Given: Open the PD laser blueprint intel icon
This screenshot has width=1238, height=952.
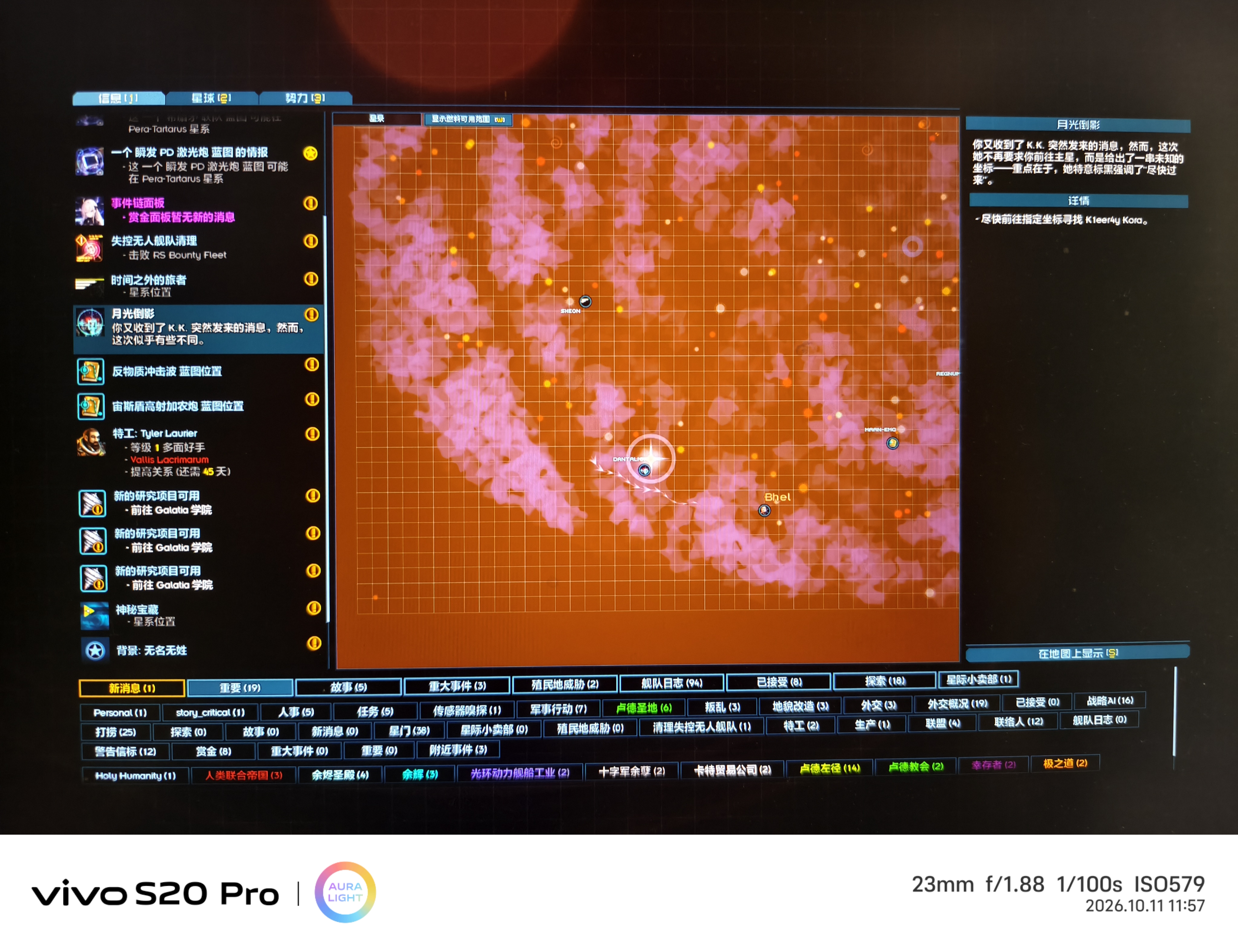Looking at the screenshot, I should pos(90,161).
